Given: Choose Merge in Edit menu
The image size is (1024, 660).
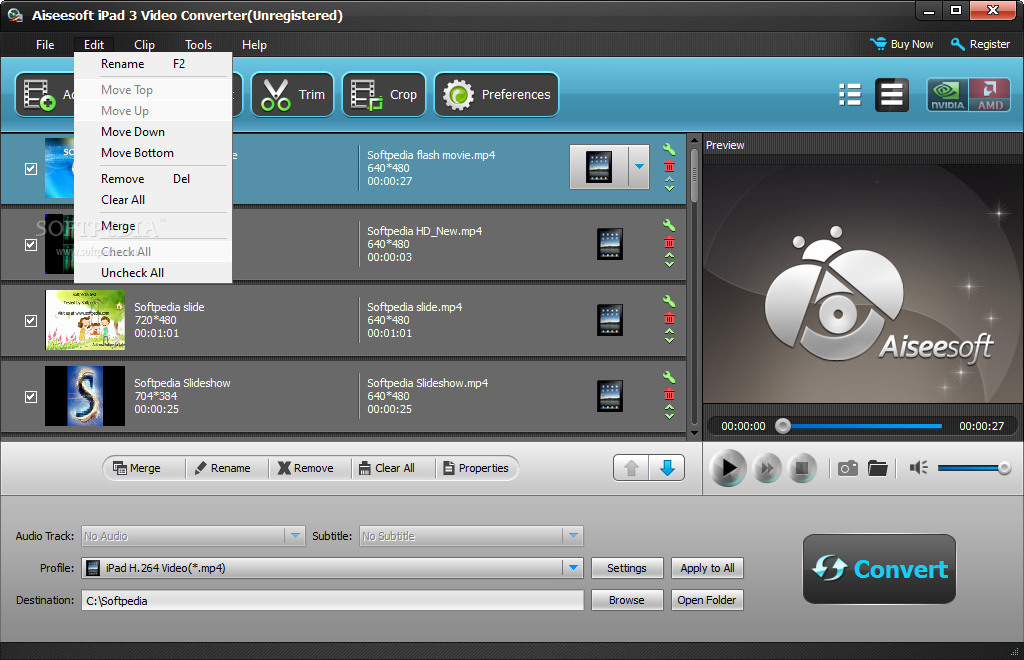Looking at the screenshot, I should (x=153, y=226).
